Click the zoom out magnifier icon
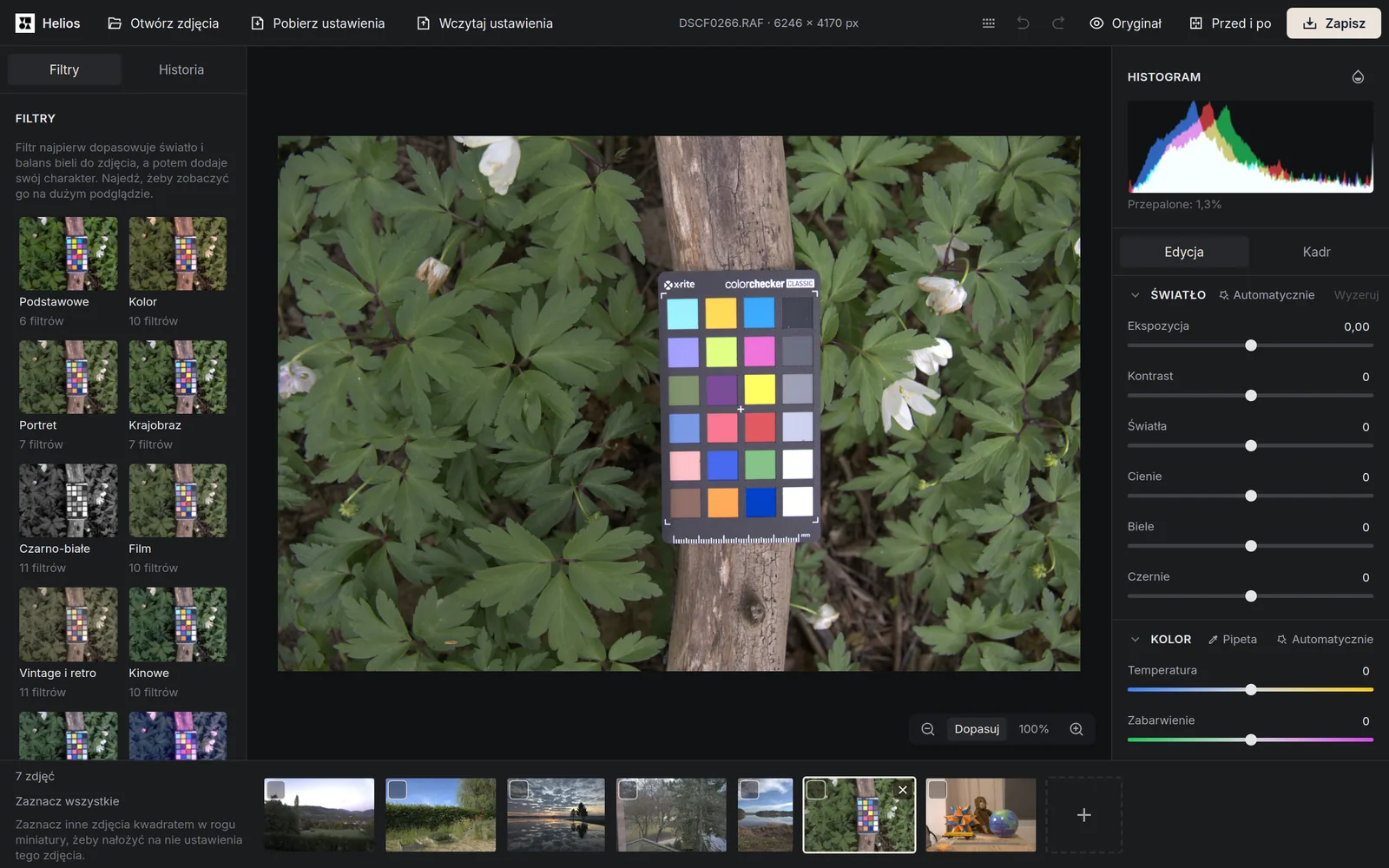Image resolution: width=1389 pixels, height=868 pixels. tap(927, 729)
